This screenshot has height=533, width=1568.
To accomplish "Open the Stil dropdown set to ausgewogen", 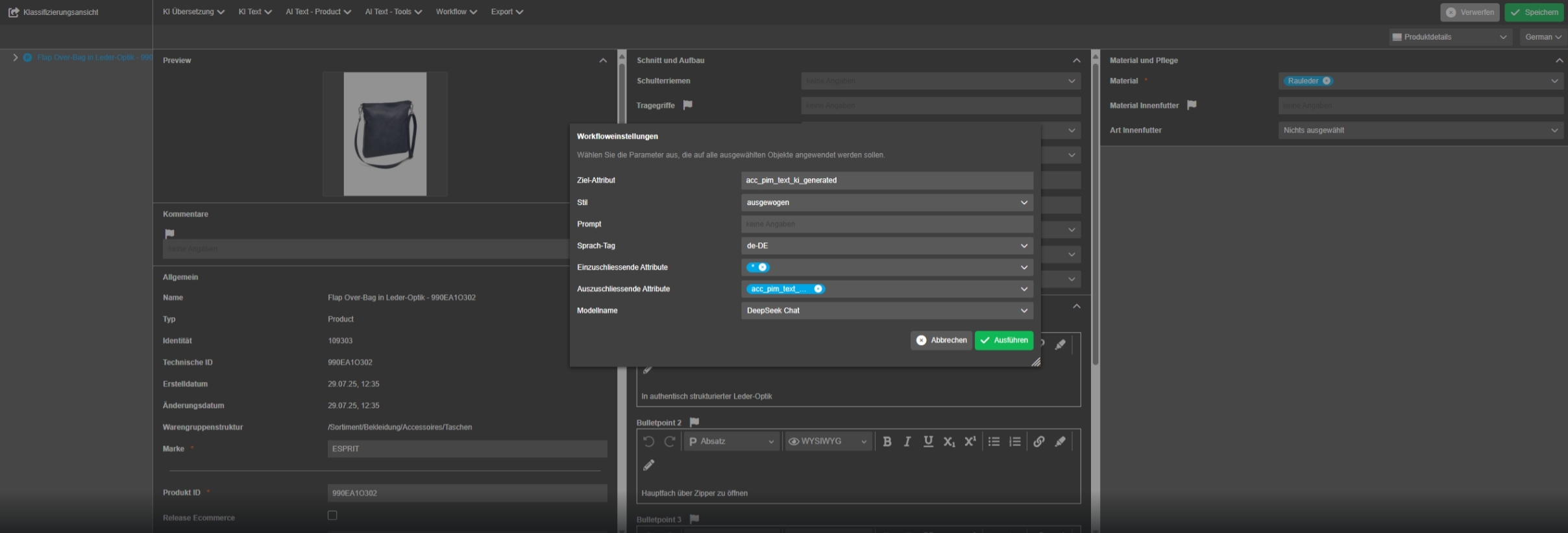I will 887,203.
